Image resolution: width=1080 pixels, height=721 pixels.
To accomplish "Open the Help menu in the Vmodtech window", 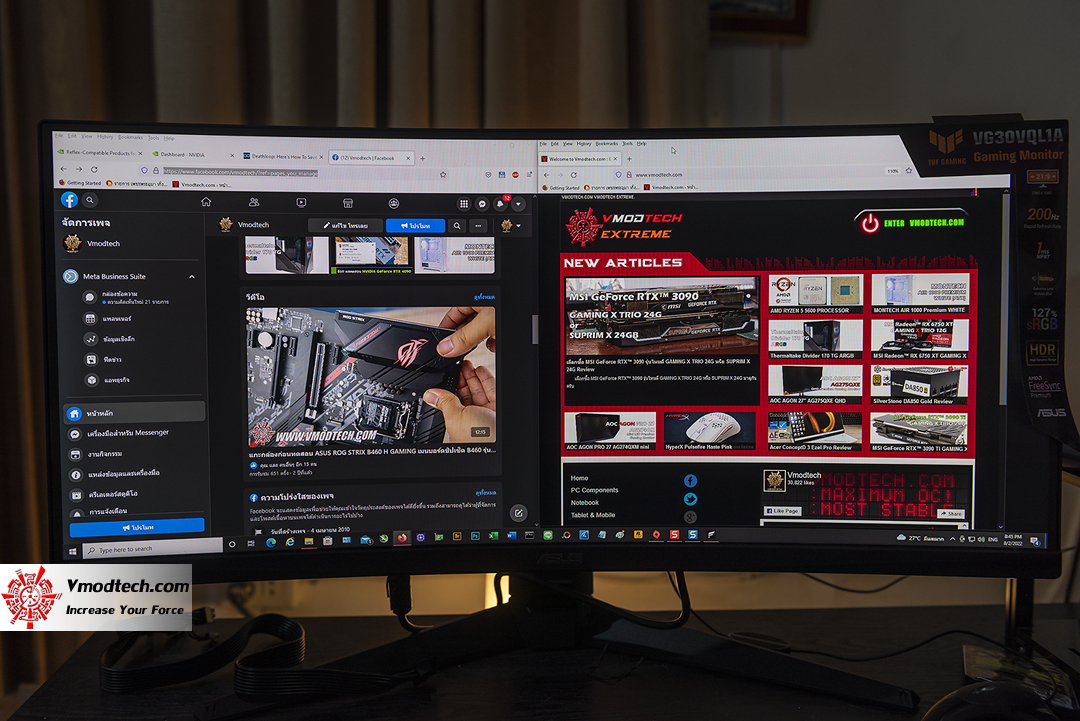I will [641, 144].
